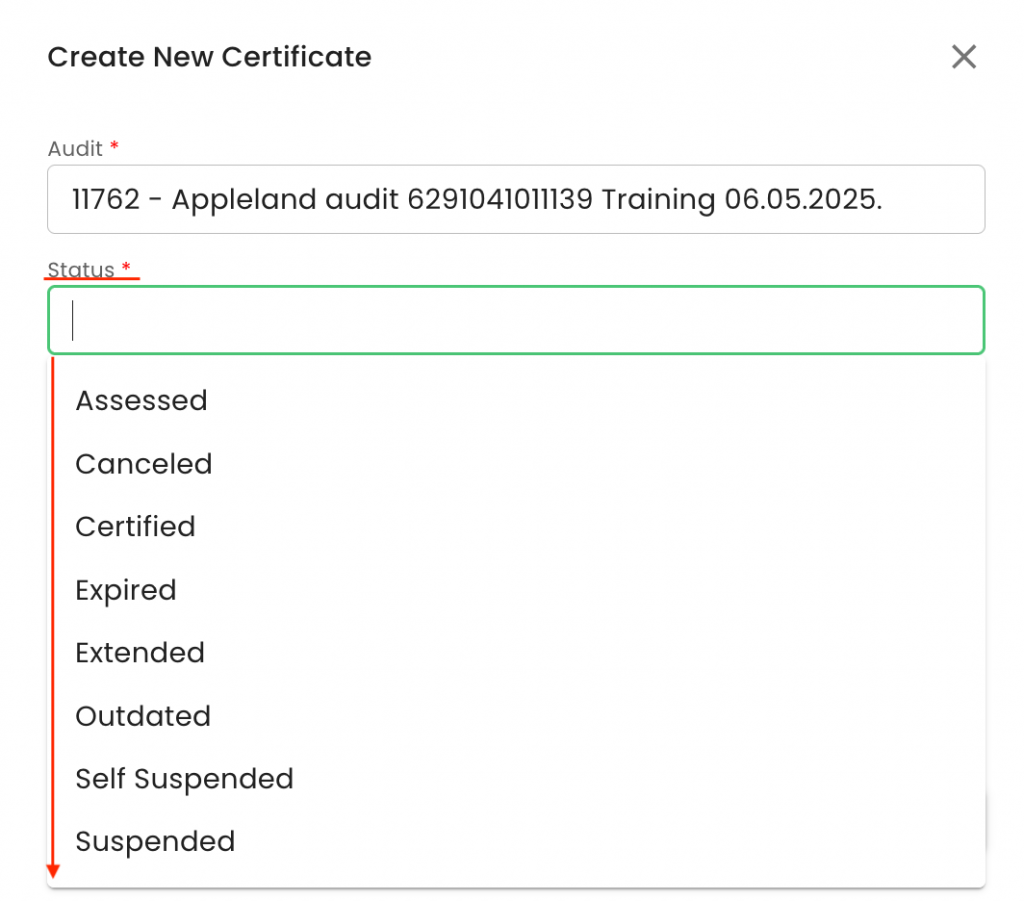Choose the Extended status

coord(140,653)
